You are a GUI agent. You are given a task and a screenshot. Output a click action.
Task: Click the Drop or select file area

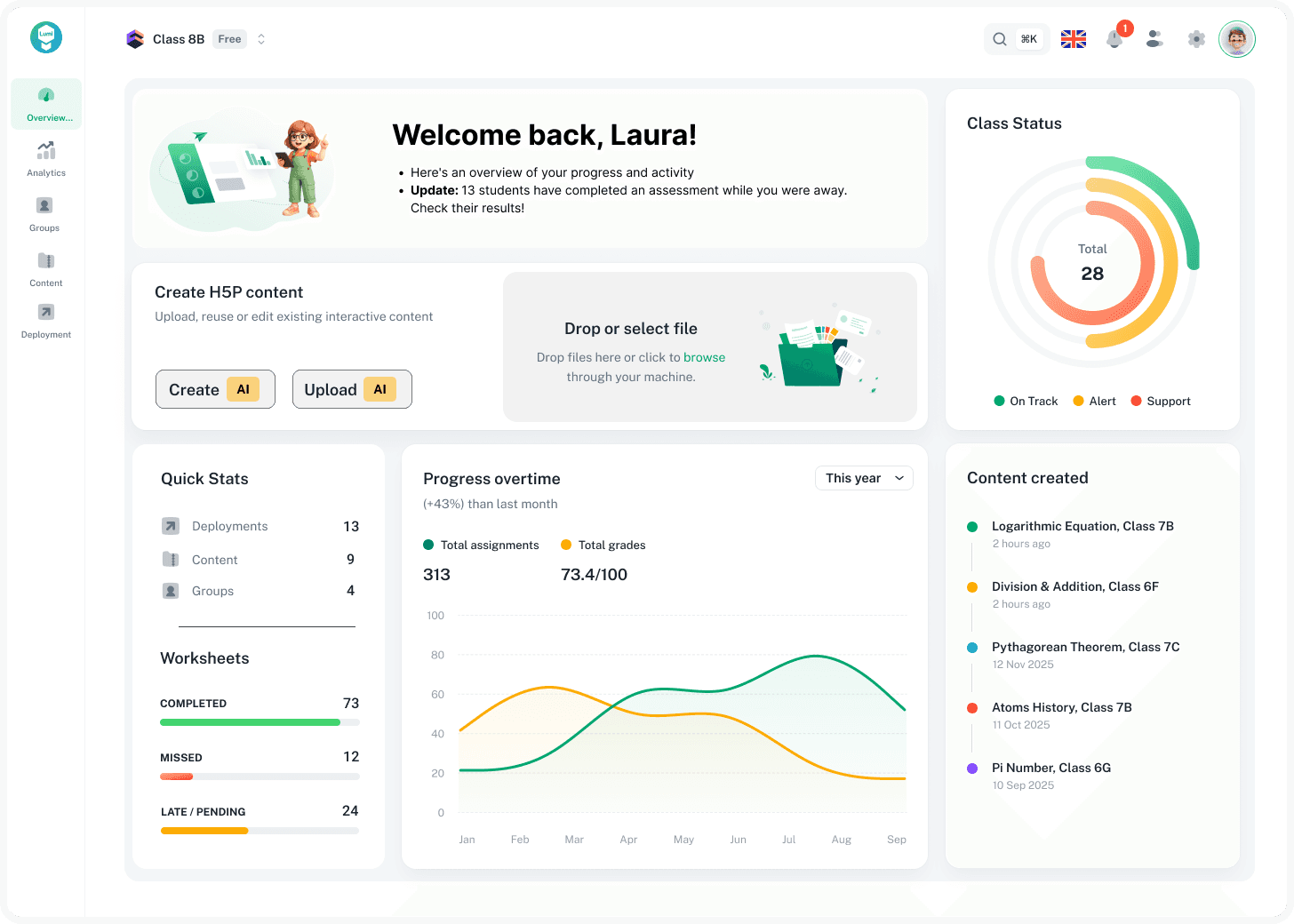(710, 346)
